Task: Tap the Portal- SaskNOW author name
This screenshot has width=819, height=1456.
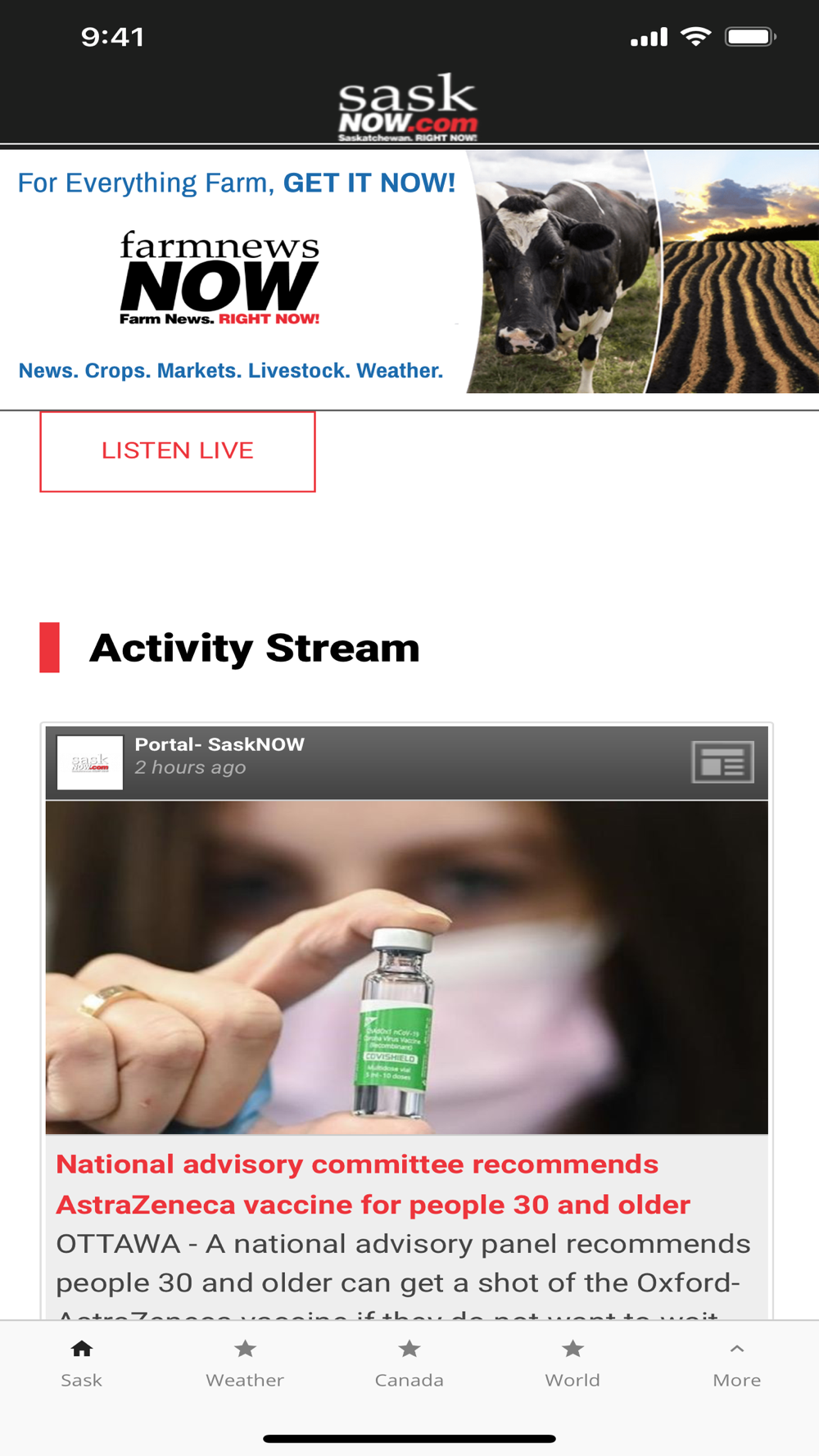Action: click(x=219, y=744)
